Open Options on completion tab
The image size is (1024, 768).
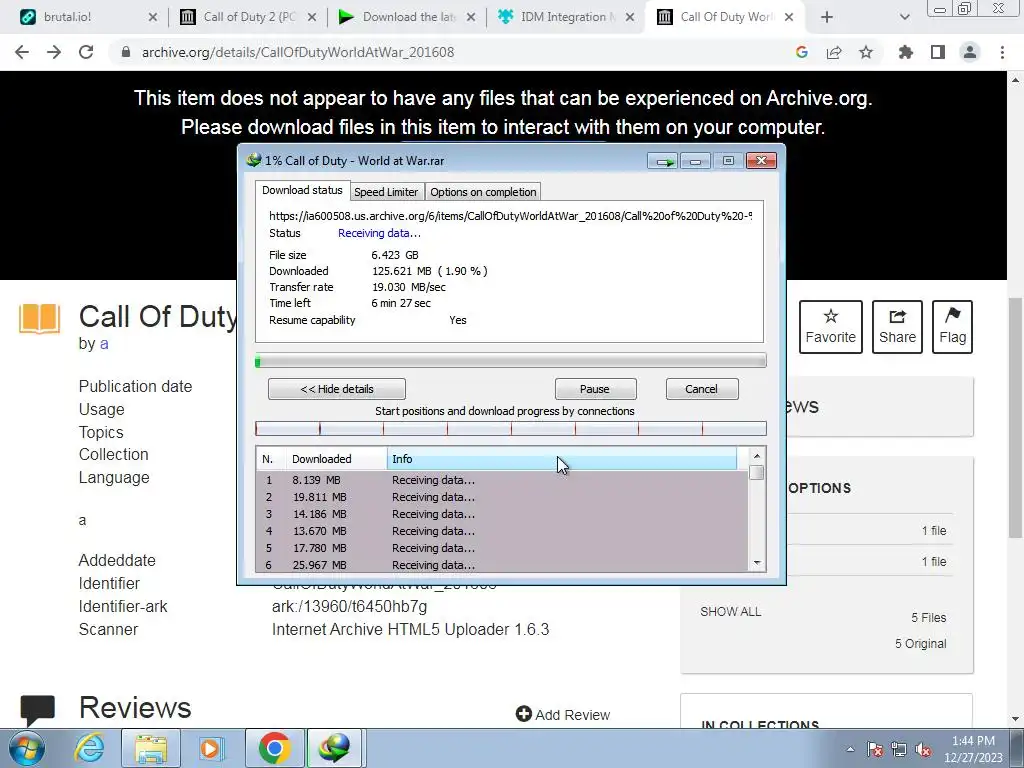point(483,192)
